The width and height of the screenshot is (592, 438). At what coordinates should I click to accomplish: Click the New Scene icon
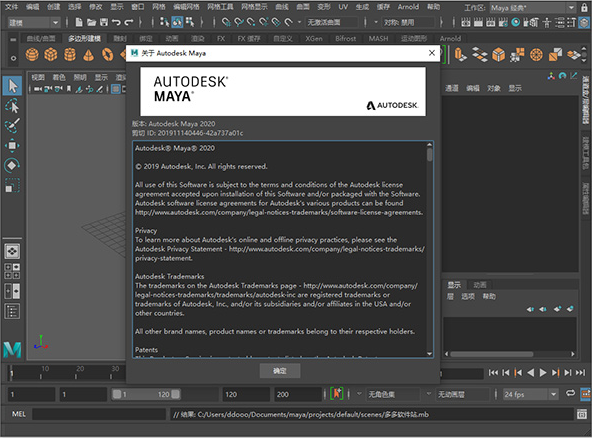click(79, 23)
